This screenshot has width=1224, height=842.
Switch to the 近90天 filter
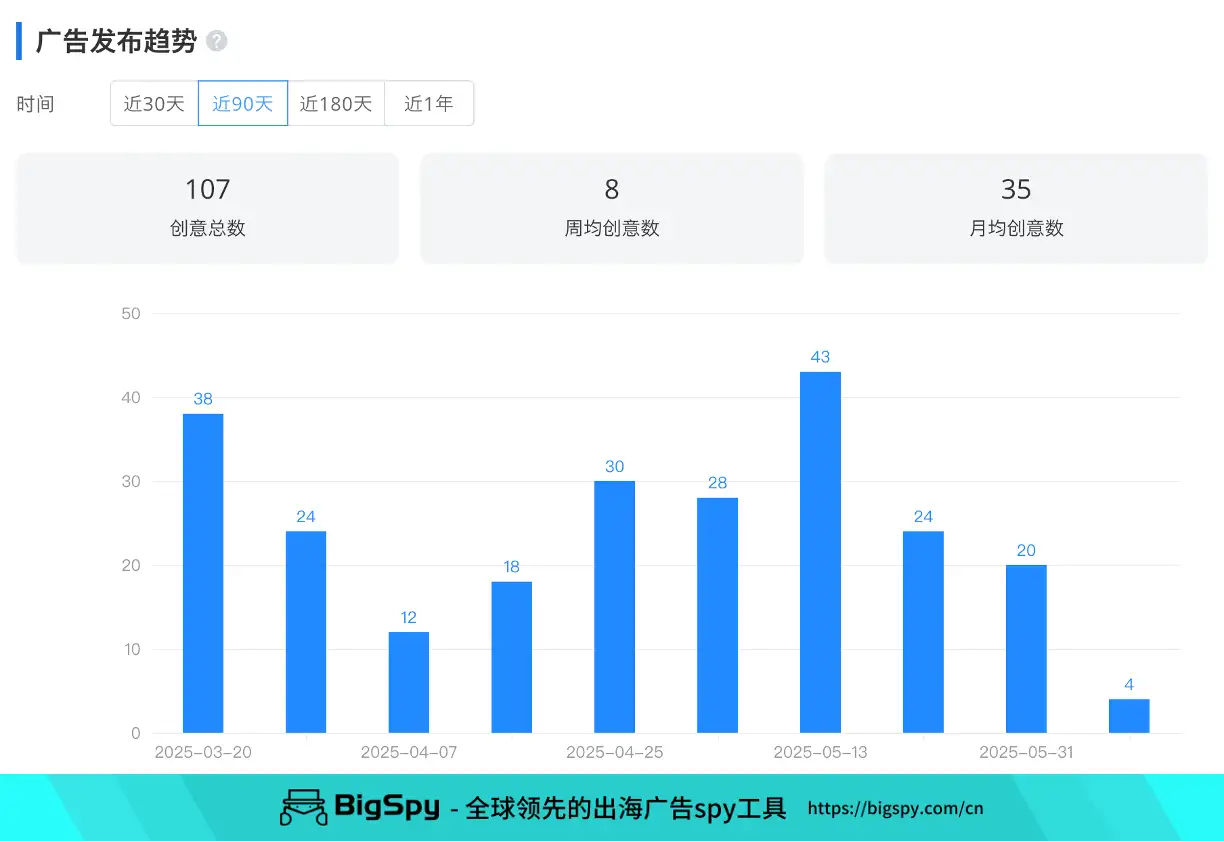(243, 103)
